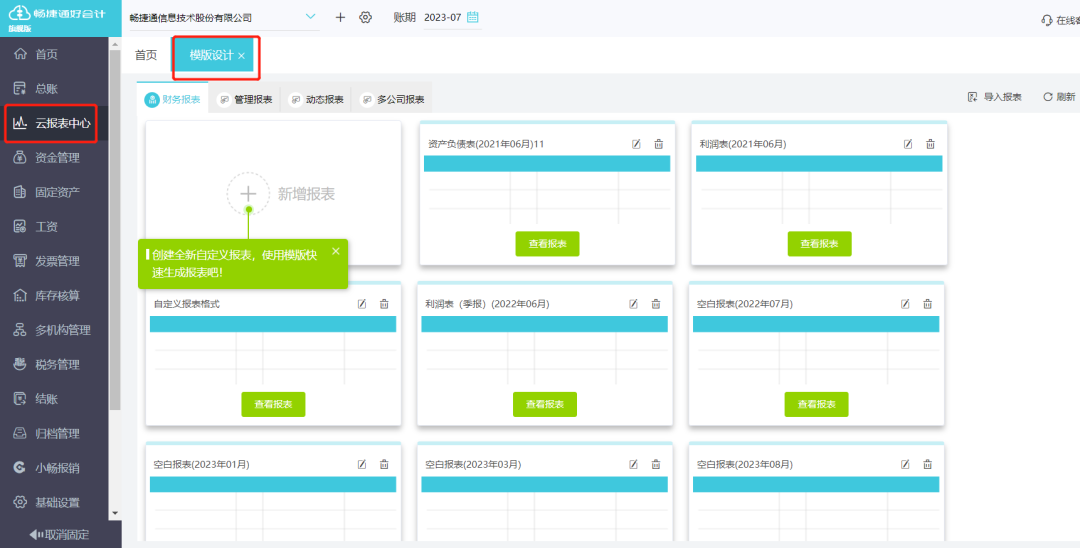Edit the 空白报表(2023年01月) card
Screen dimensions: 1080x548
pos(362,464)
